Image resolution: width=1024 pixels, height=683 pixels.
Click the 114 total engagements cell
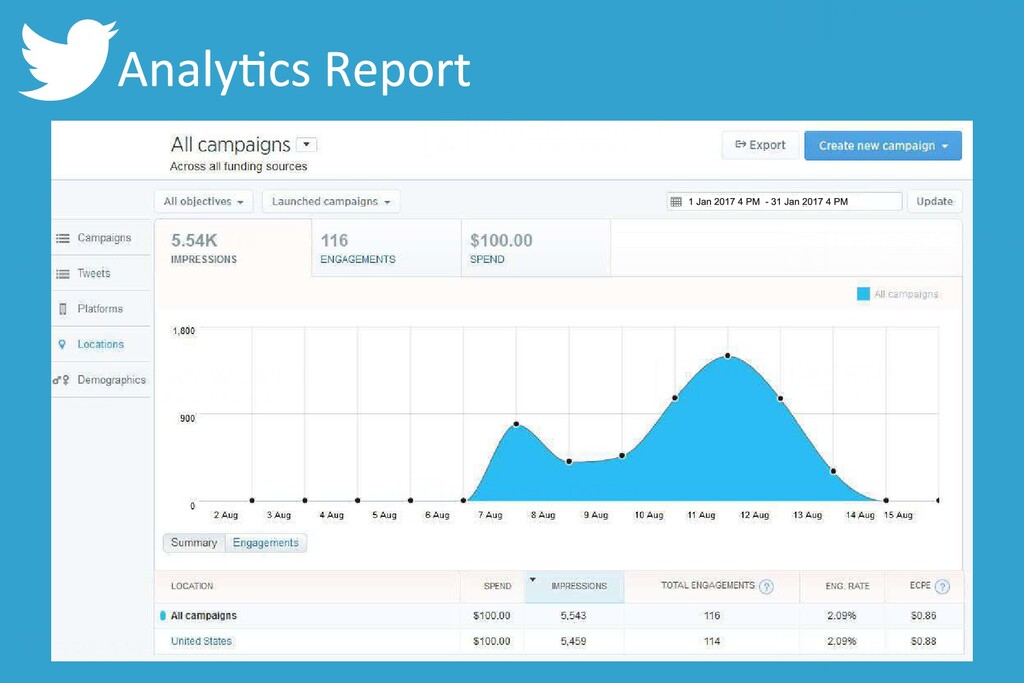coord(712,641)
